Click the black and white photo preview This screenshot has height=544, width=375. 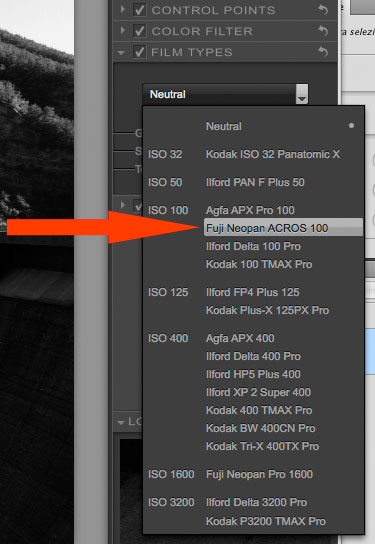point(37,271)
